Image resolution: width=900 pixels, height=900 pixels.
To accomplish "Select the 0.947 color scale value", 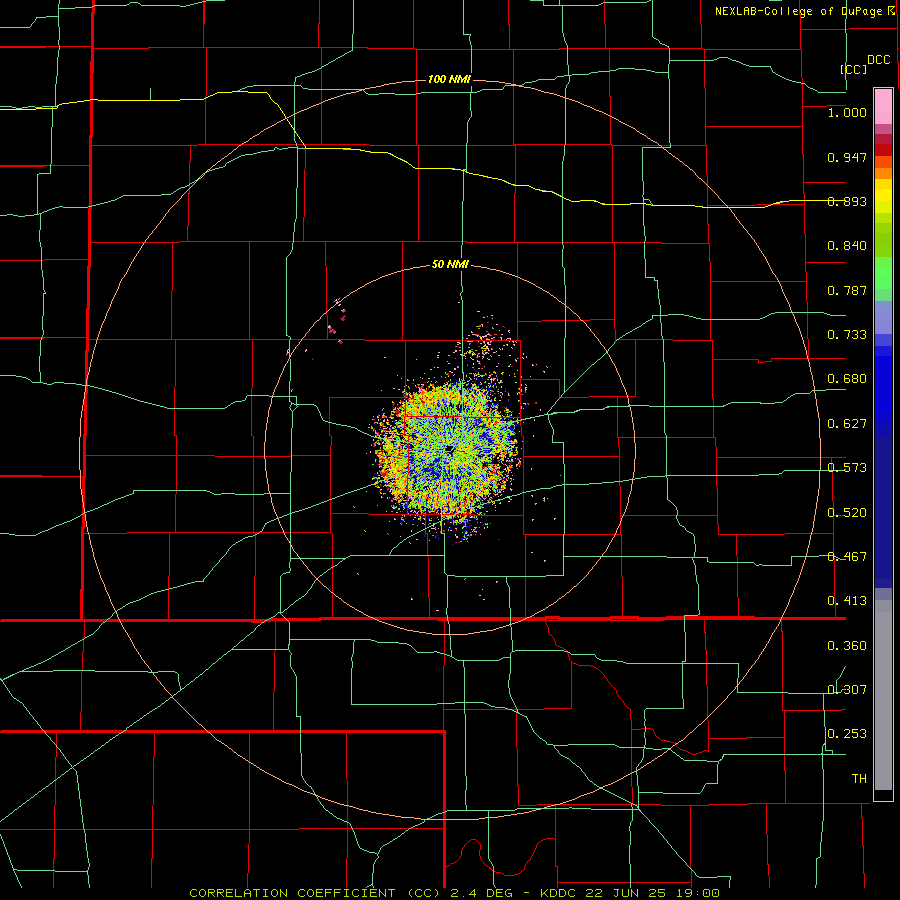I will tap(847, 157).
